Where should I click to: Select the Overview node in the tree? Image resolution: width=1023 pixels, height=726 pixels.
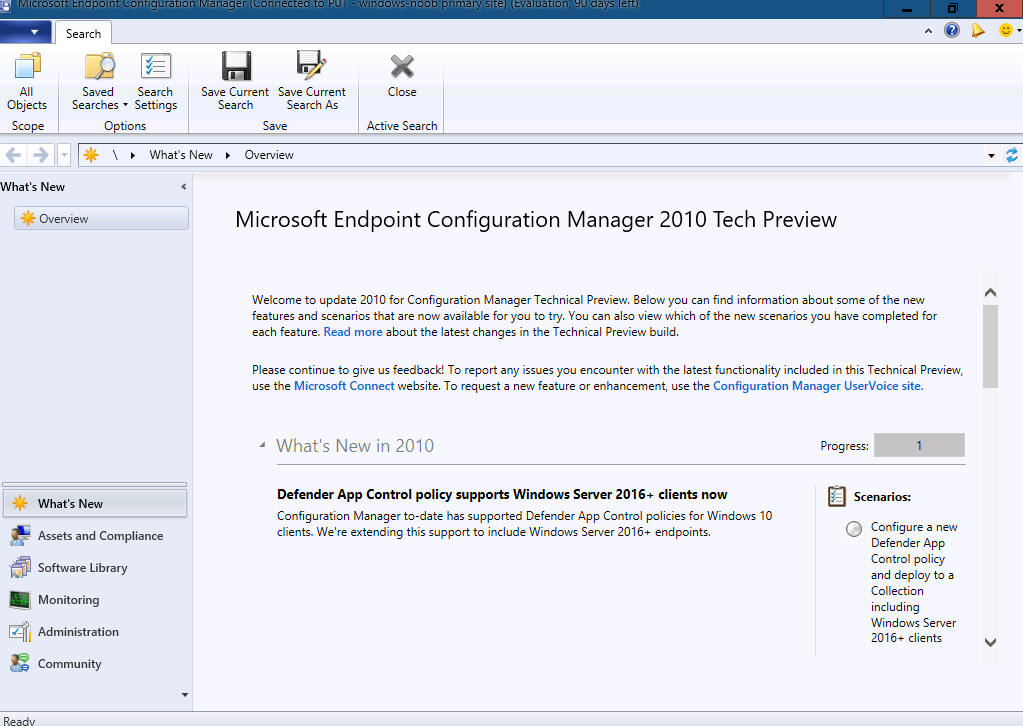click(101, 219)
